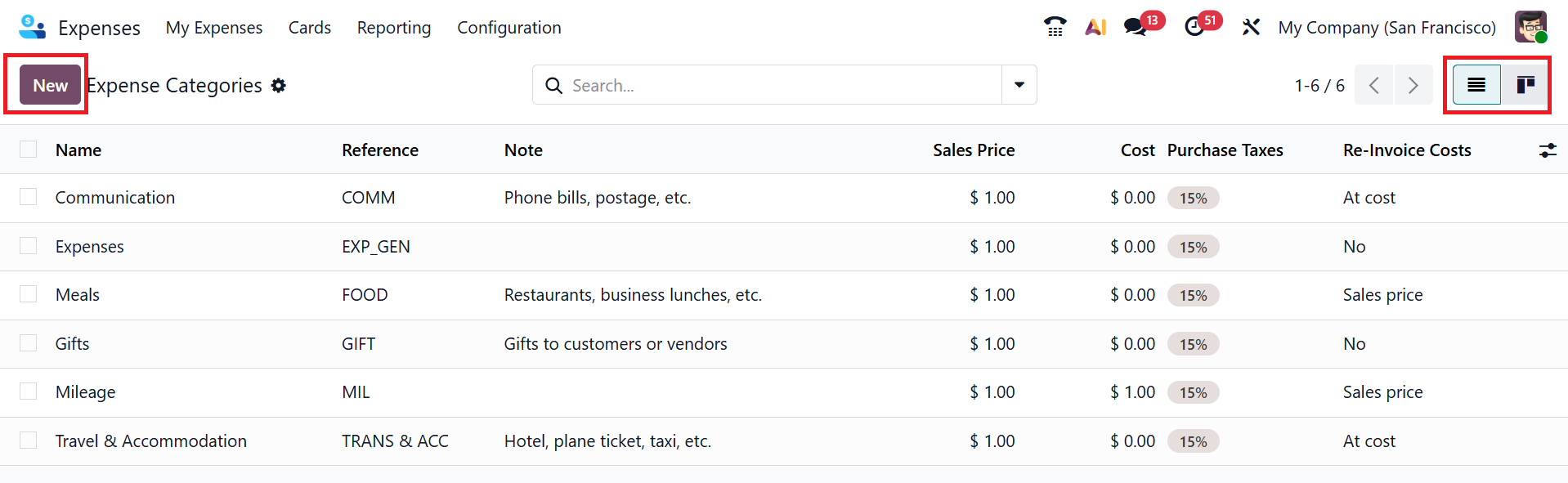Expand the search filter options dropdown
Viewport: 1568px width, 483px height.
point(1019,85)
